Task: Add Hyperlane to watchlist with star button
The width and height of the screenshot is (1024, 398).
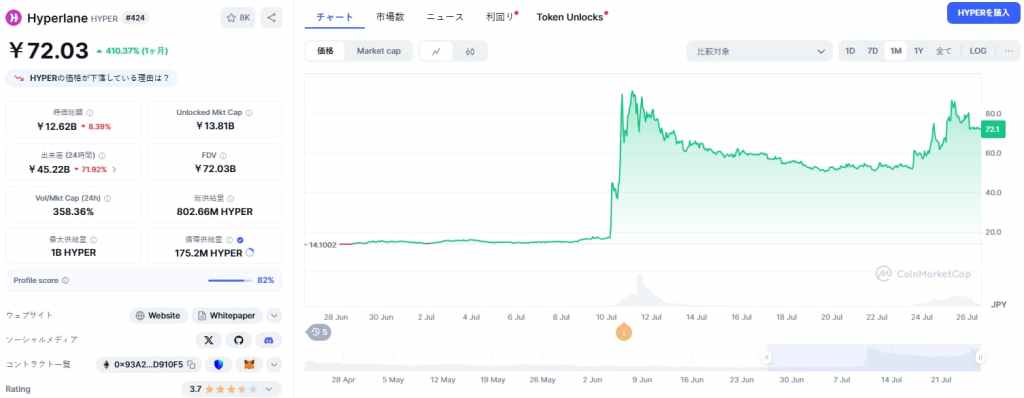Action: [238, 18]
